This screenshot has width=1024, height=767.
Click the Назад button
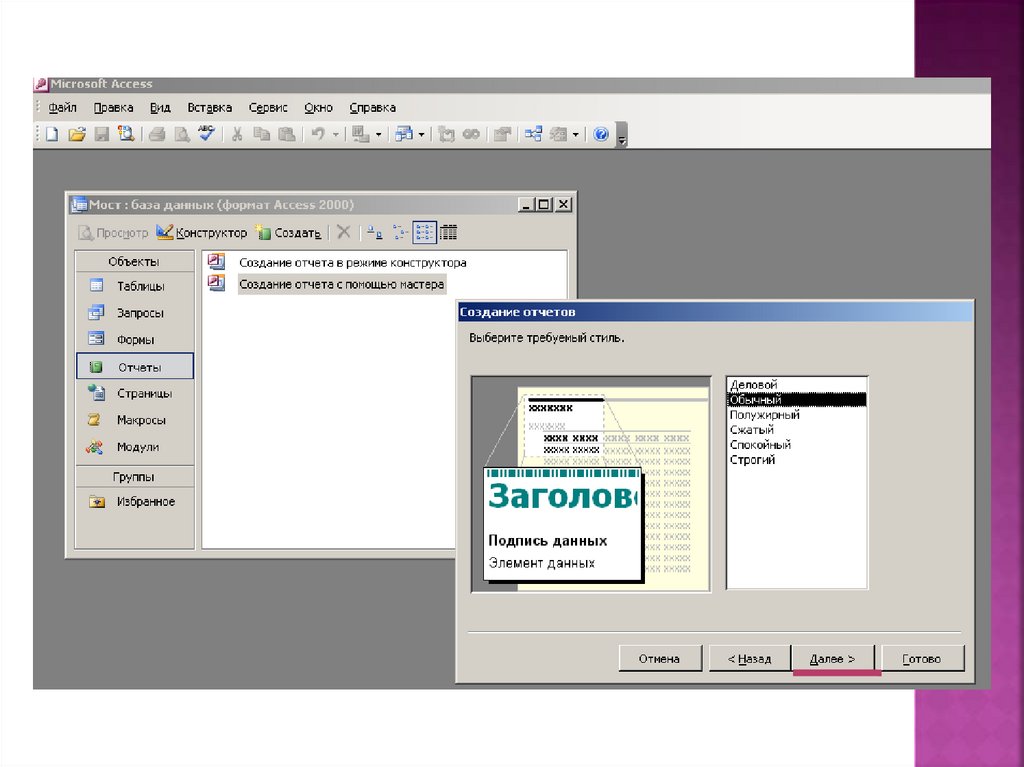coord(750,659)
